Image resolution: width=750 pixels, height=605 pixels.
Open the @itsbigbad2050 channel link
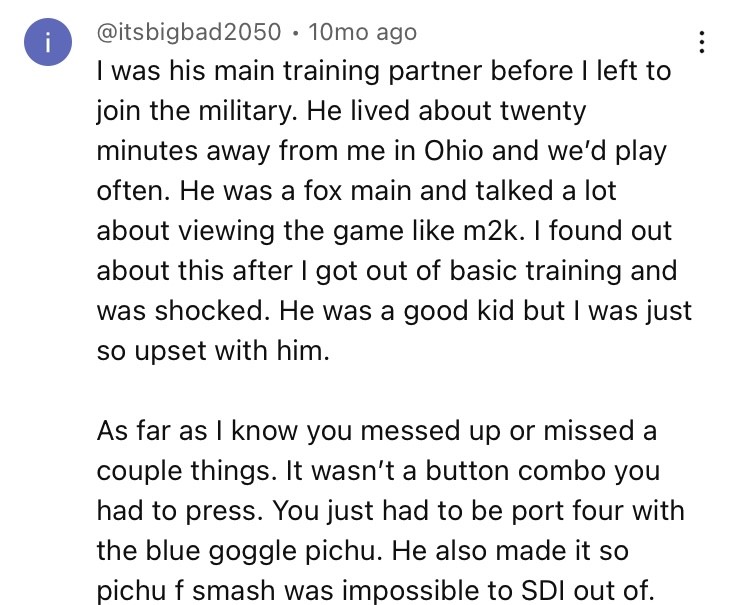pos(188,32)
